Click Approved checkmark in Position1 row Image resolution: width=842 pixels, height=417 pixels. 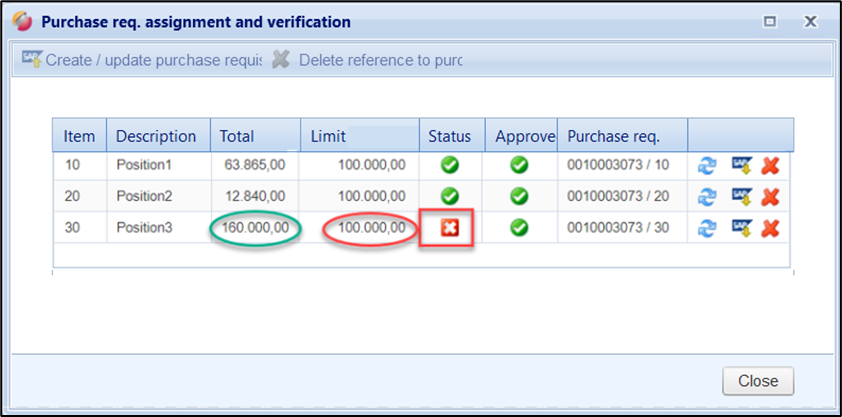point(519,165)
